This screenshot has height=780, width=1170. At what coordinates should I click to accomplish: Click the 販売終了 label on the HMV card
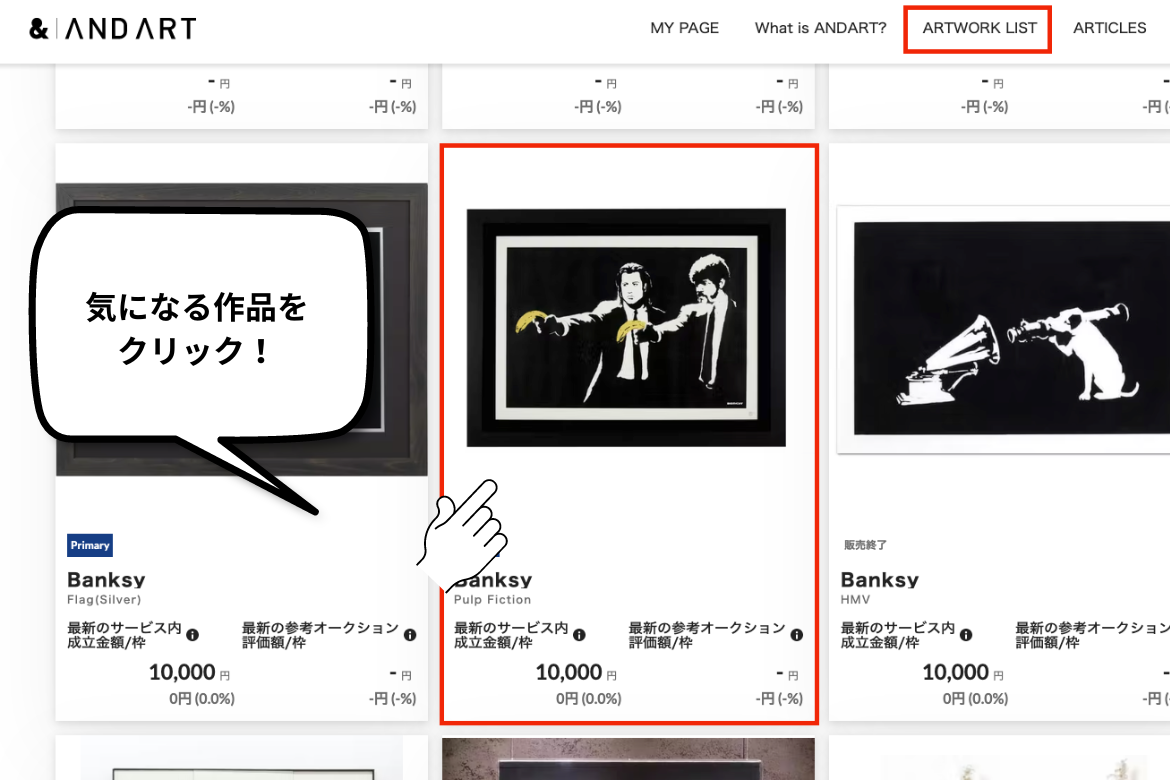[x=865, y=546]
